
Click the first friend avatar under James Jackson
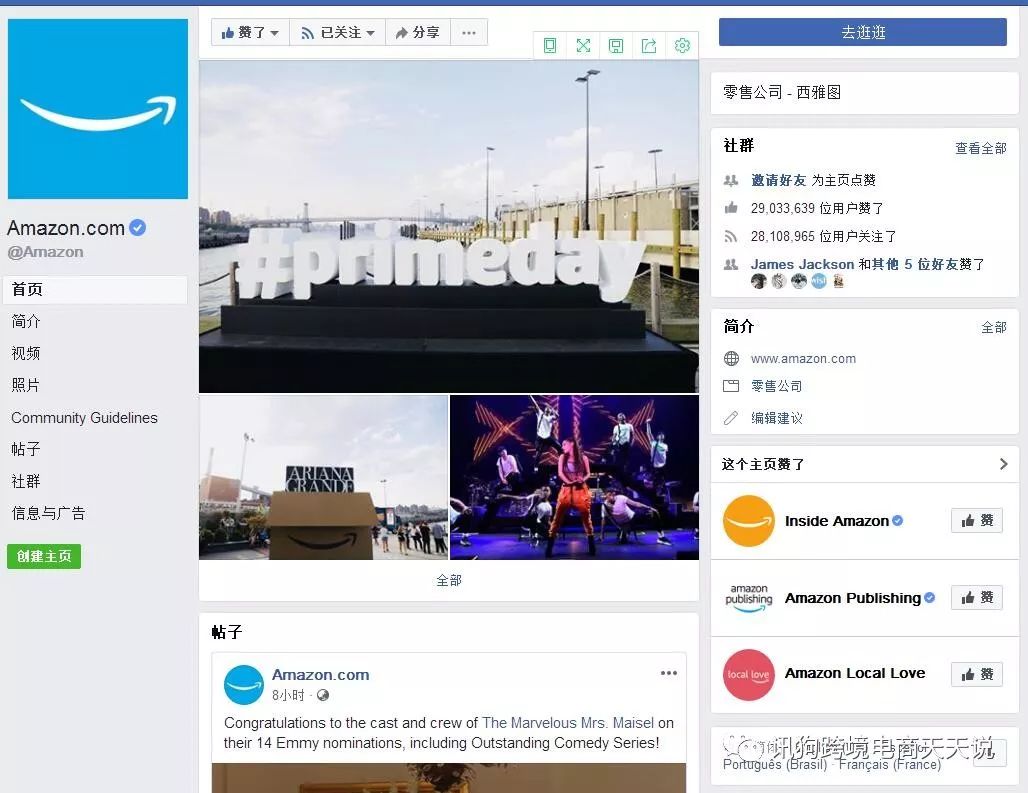pos(759,281)
